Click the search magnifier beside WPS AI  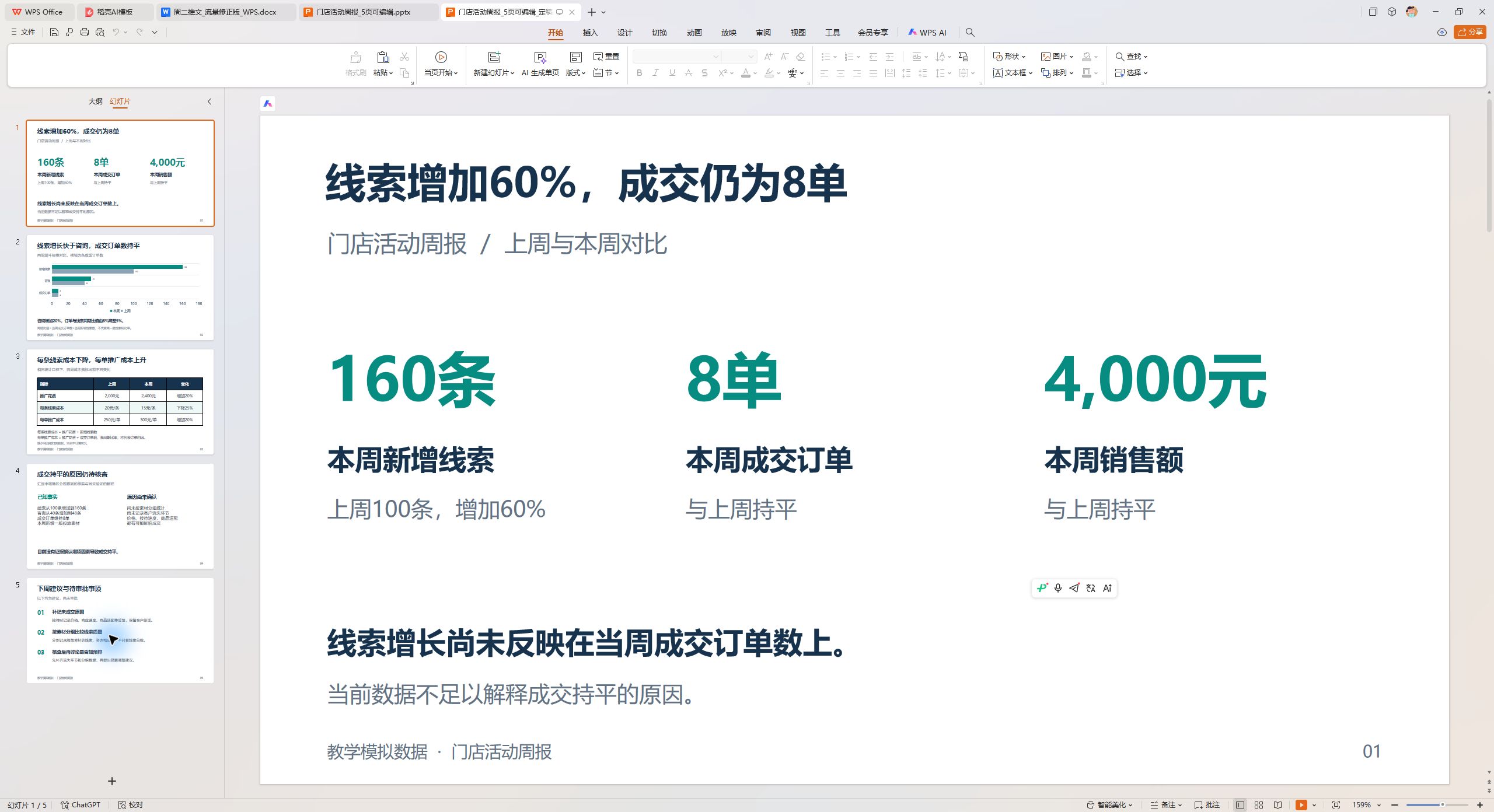click(x=970, y=32)
